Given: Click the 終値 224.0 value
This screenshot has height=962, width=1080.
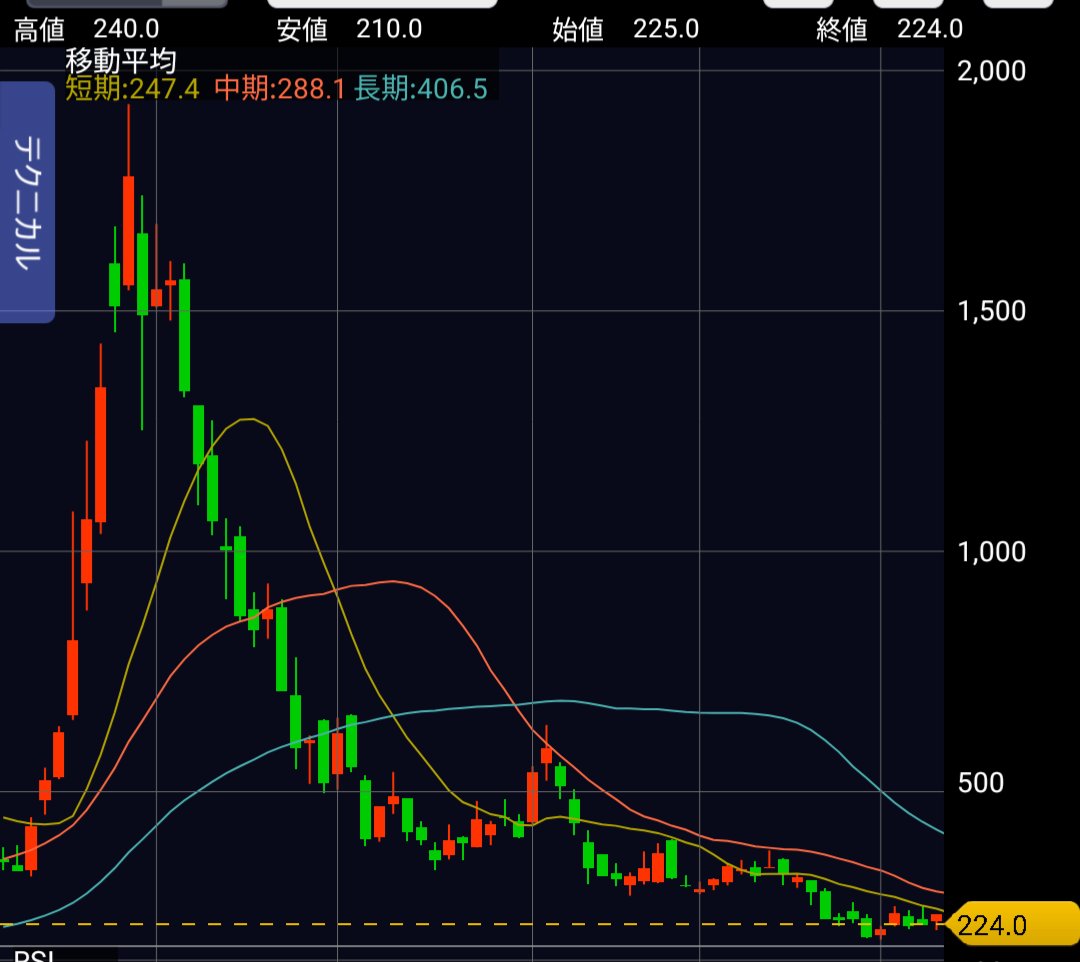Looking at the screenshot, I should tap(889, 30).
